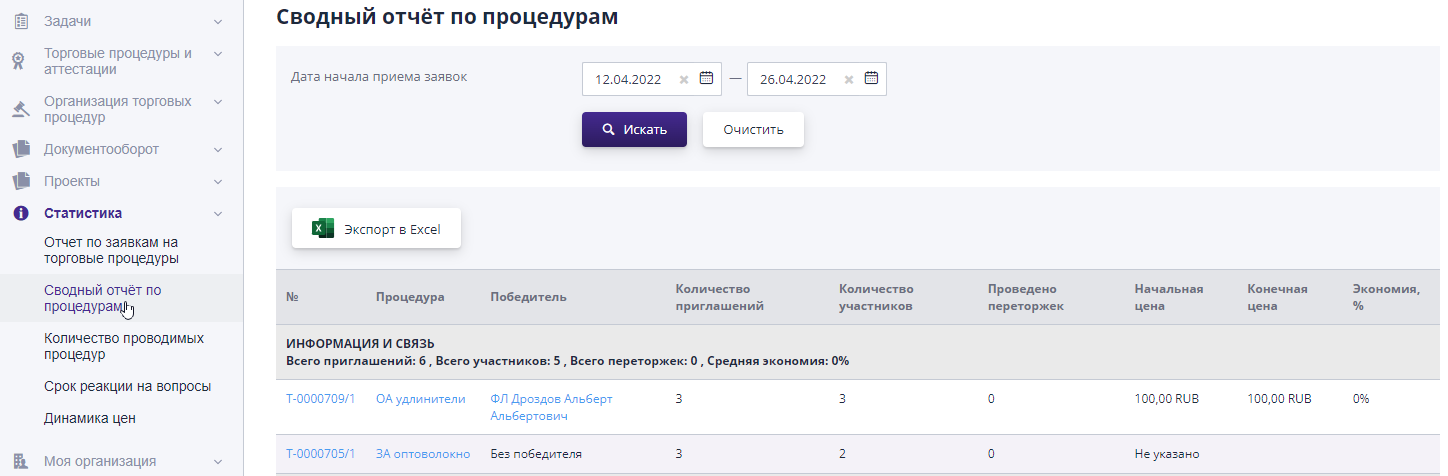This screenshot has width=1448, height=476.
Task: Clear the 26.04.2022 date with the x icon
Action: coord(849,80)
